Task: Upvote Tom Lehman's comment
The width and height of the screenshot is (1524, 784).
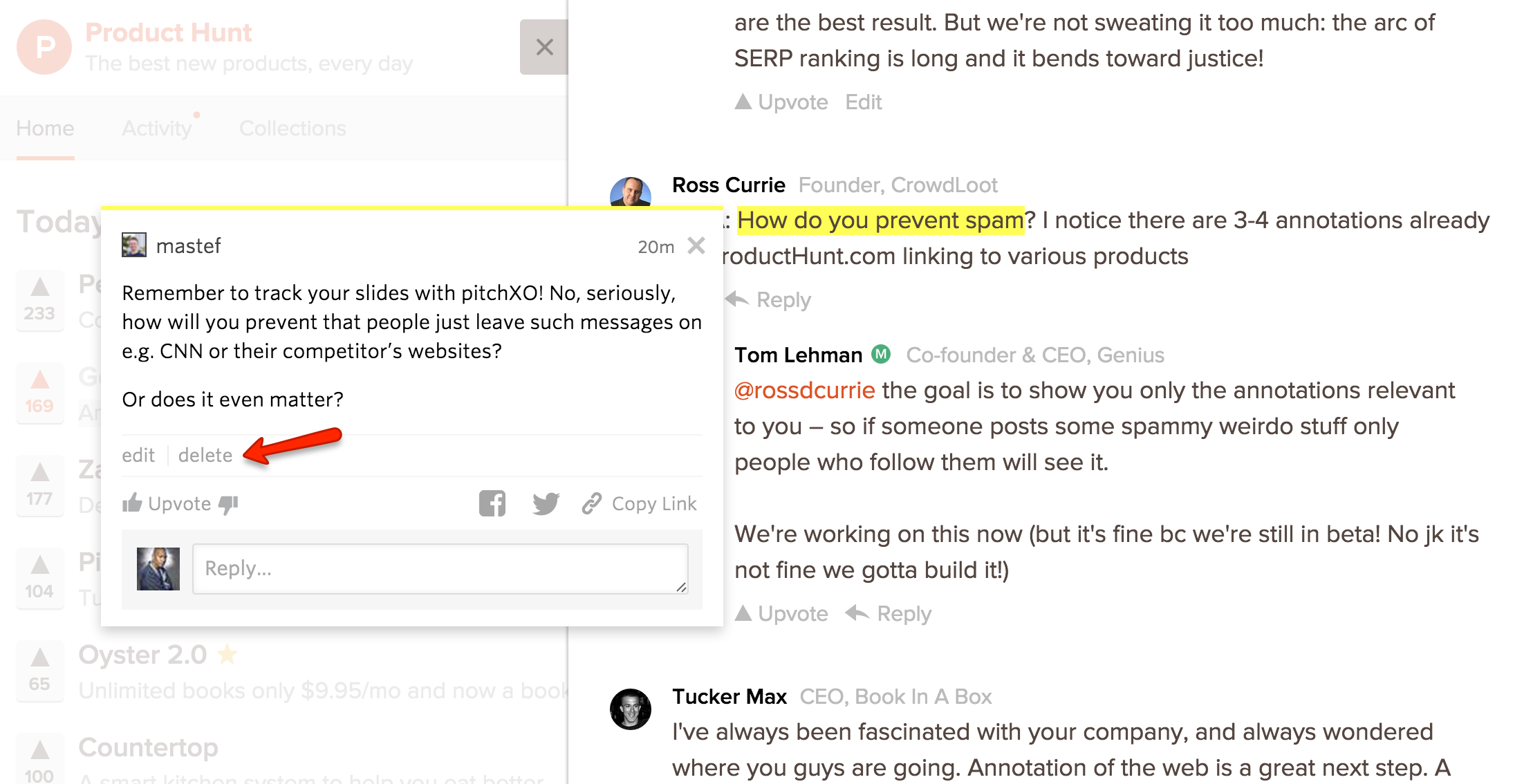Action: 781,614
